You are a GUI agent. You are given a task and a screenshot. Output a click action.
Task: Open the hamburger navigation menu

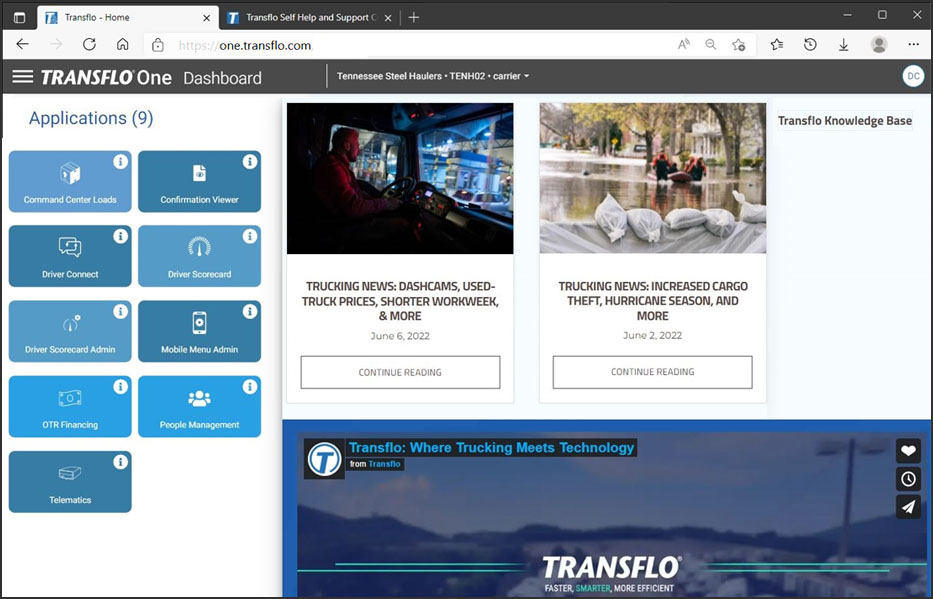[23, 77]
